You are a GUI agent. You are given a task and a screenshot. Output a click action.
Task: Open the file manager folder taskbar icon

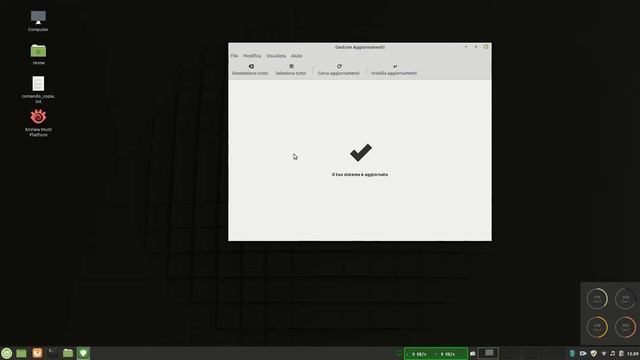[68, 353]
